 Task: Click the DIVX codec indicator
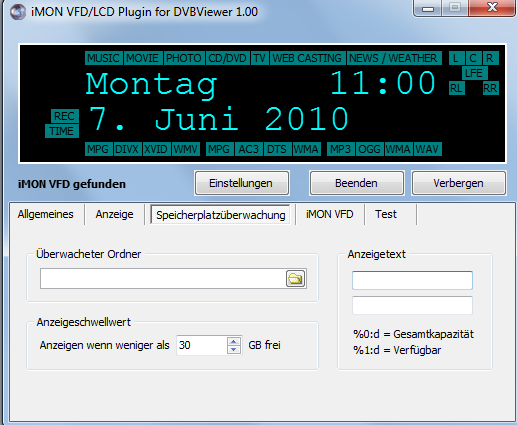(x=127, y=149)
